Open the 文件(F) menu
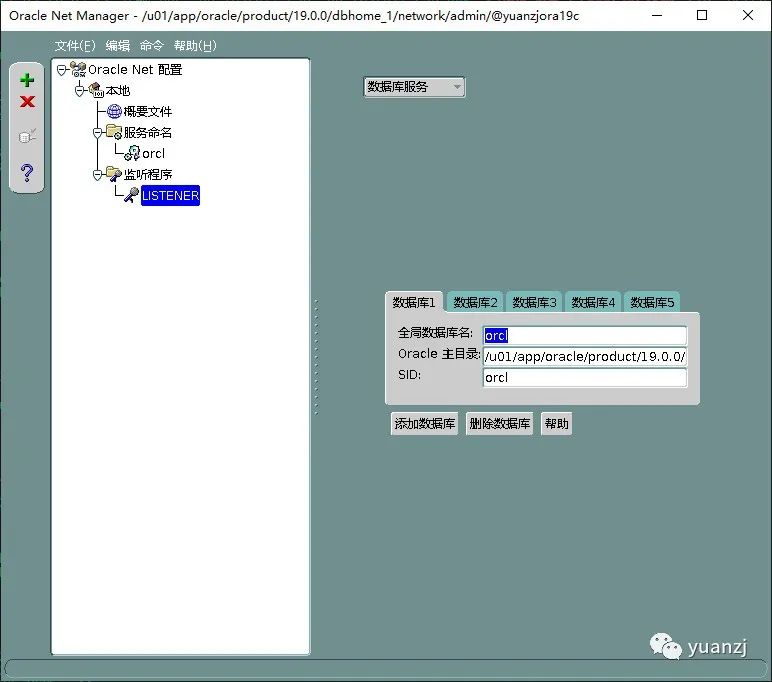 click(75, 46)
